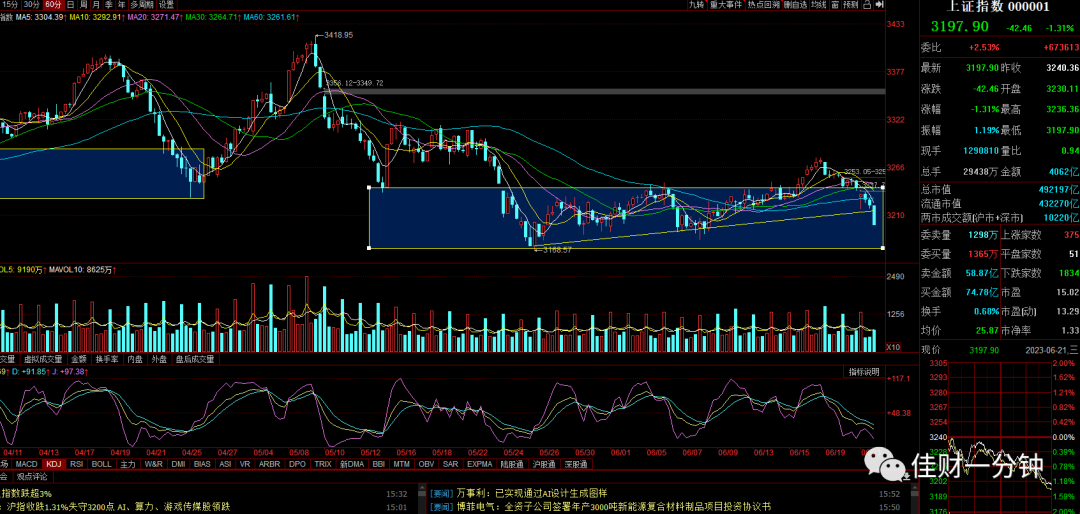Switch chart to weekly 周 period
This screenshot has height=514, width=1080.
[83, 4]
